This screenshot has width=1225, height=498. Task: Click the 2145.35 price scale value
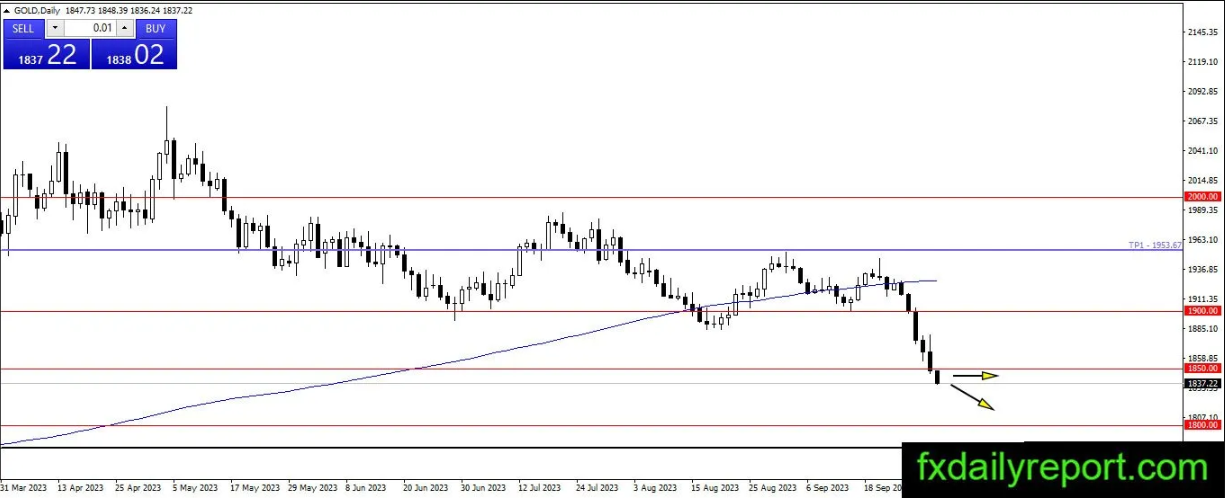pos(1199,33)
